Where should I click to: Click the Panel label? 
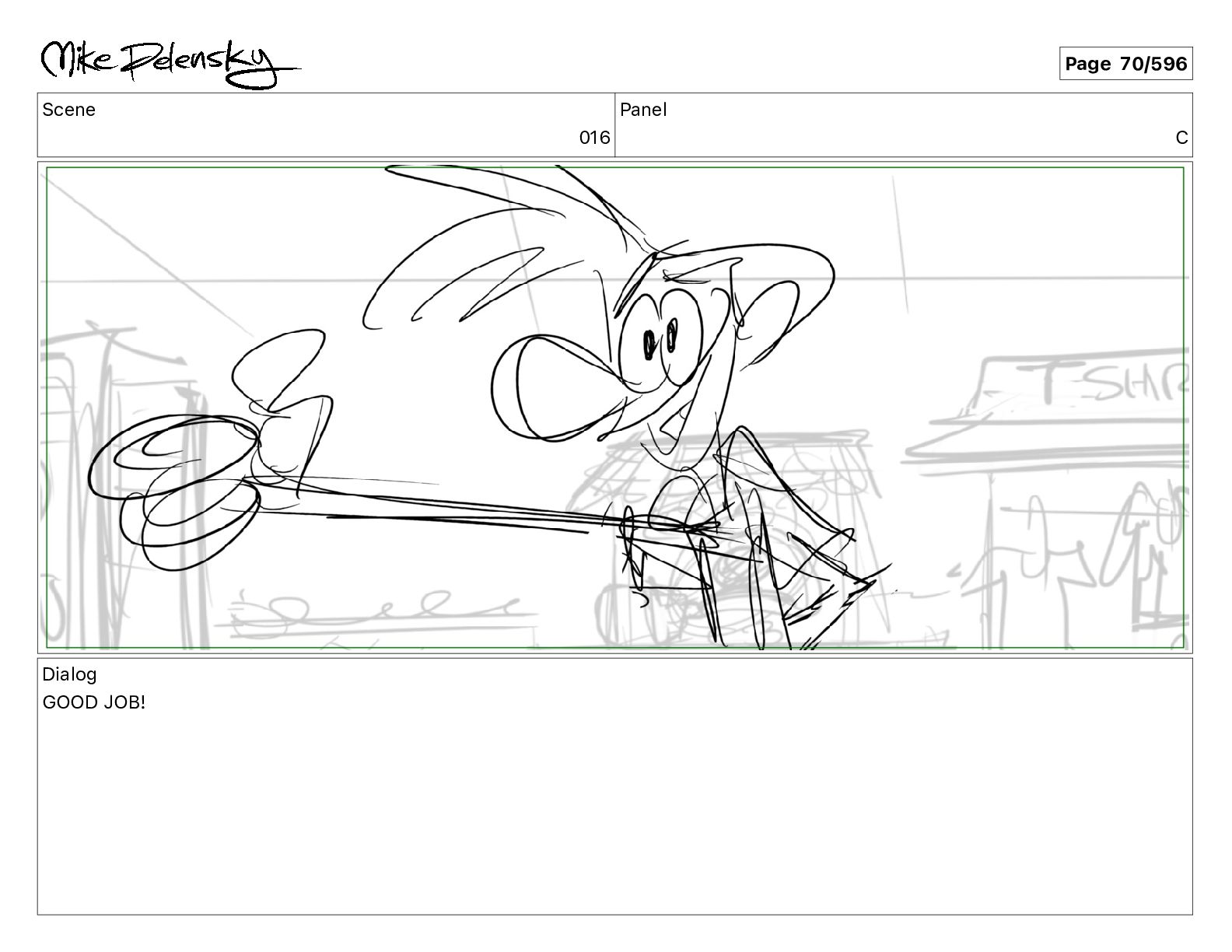(643, 110)
